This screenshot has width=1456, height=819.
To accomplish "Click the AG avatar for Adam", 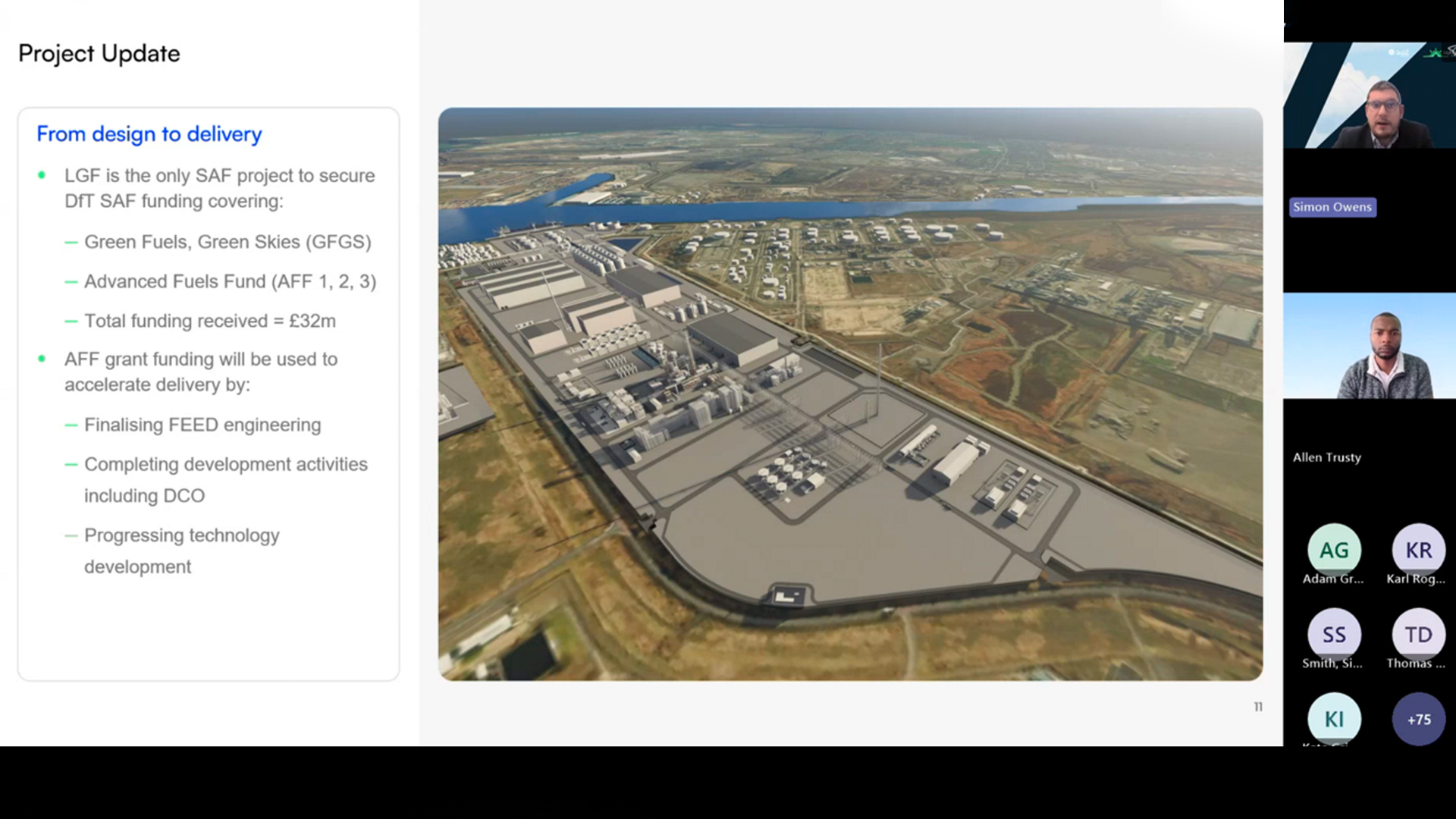I will [x=1334, y=550].
